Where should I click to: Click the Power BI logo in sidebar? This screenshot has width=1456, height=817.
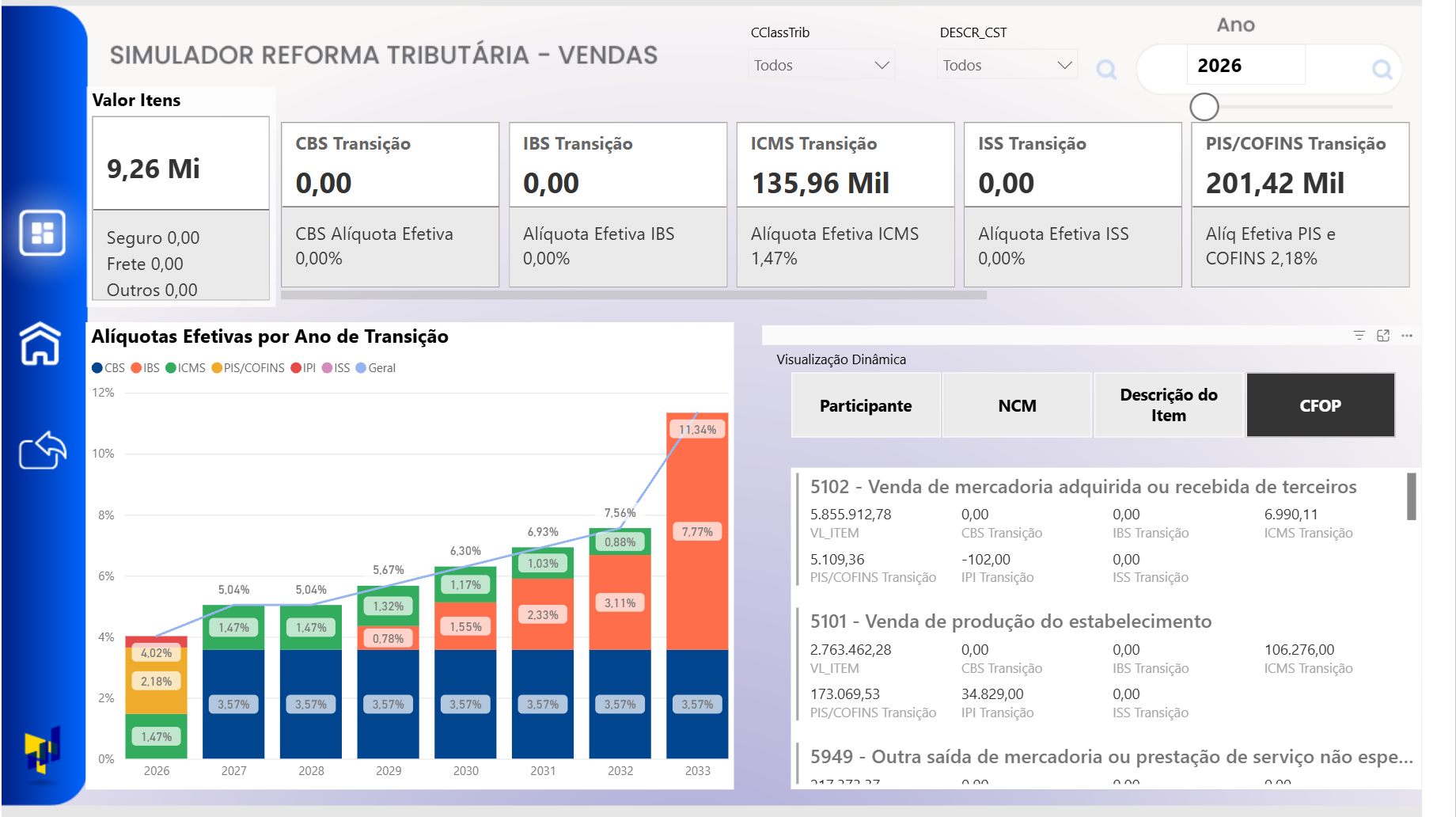[43, 750]
